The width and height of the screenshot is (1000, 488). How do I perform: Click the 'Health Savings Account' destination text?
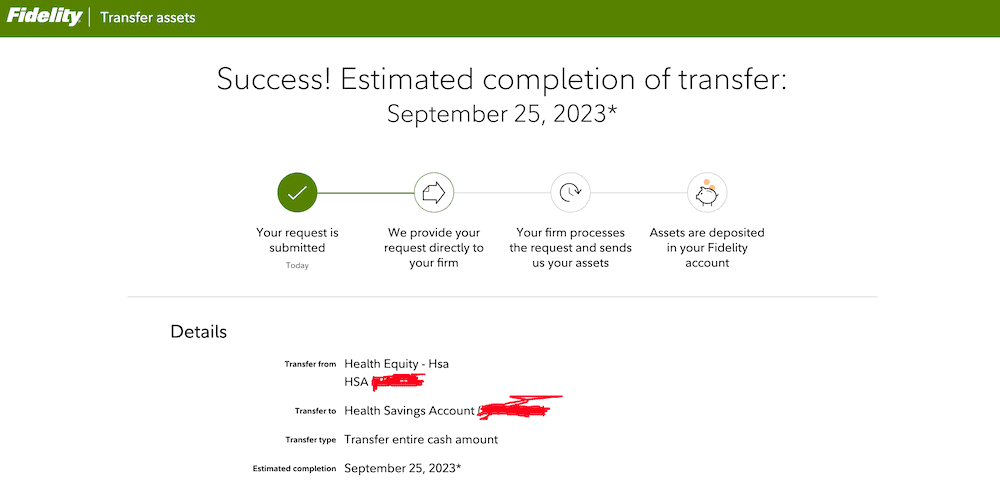tap(409, 411)
